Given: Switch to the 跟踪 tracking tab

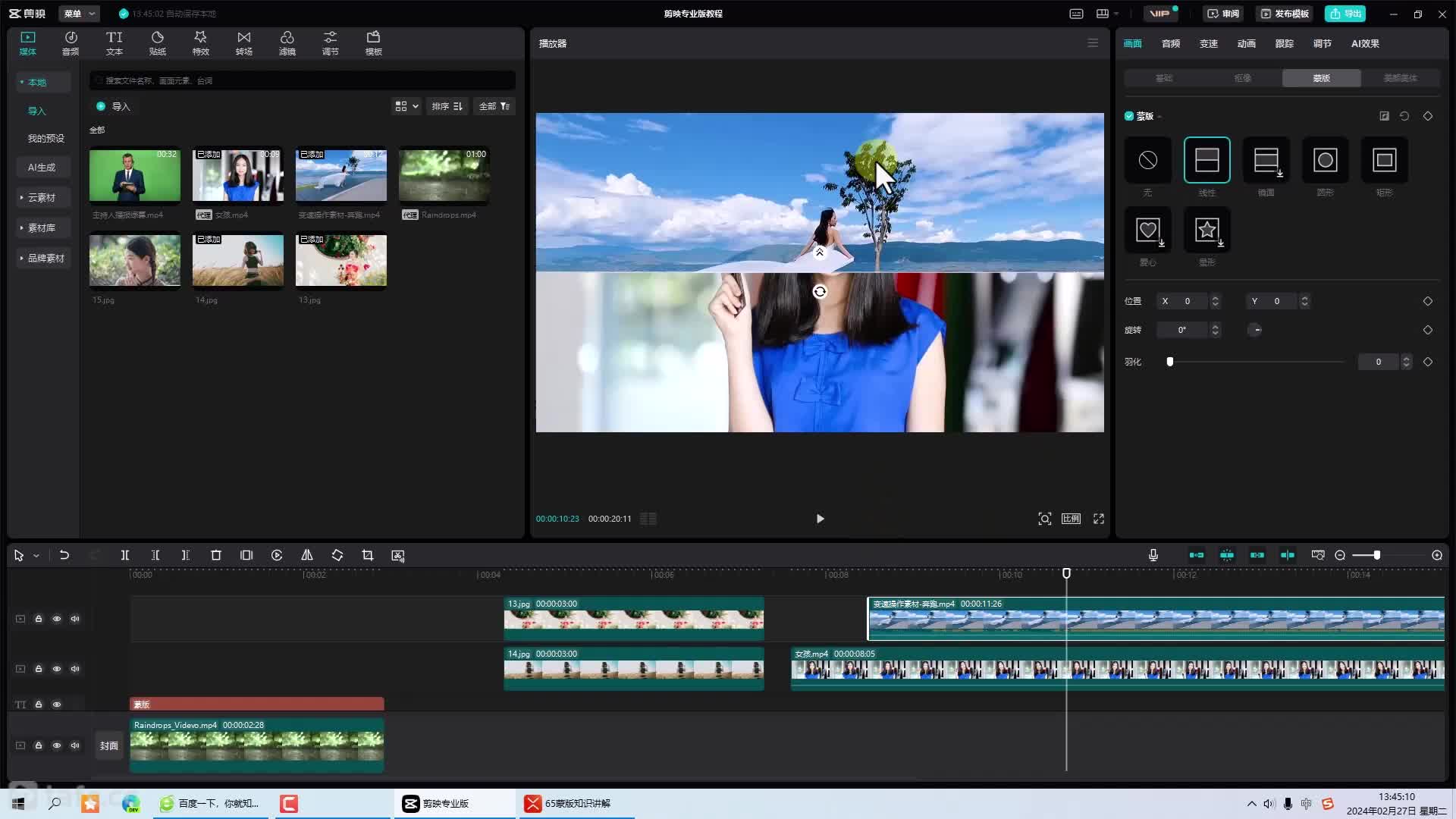Looking at the screenshot, I should click(x=1284, y=43).
